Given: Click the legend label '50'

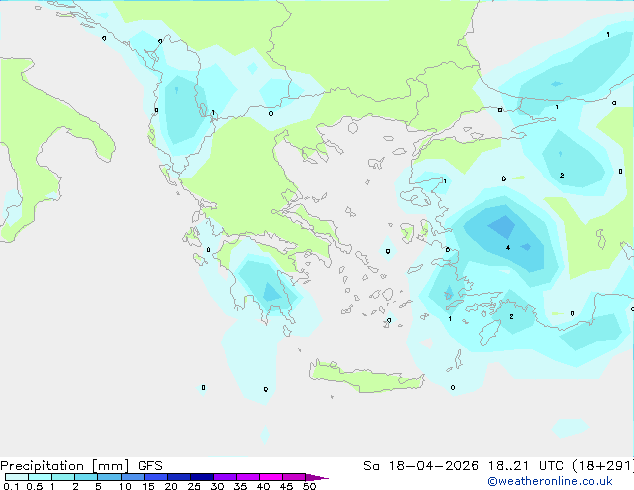Looking at the screenshot, I should 309,486.
